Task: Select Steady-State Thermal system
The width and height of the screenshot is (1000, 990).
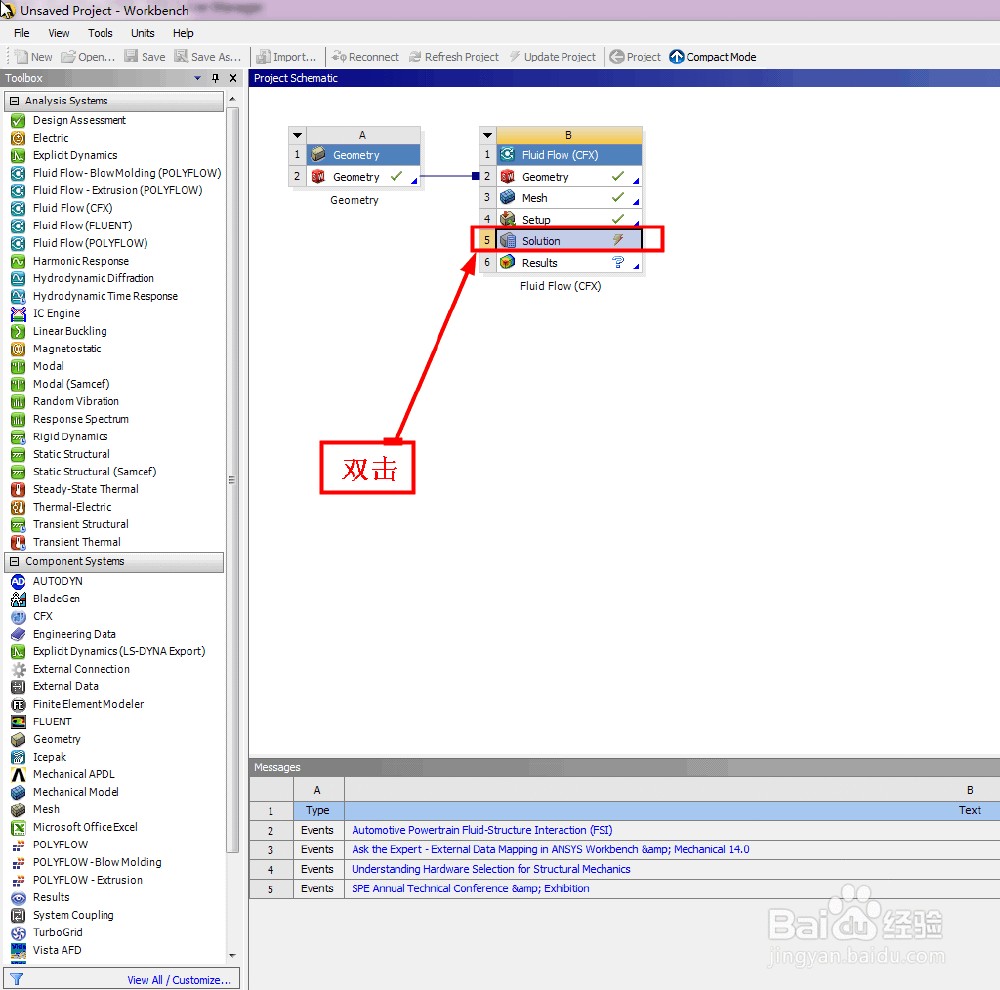Action: (85, 489)
